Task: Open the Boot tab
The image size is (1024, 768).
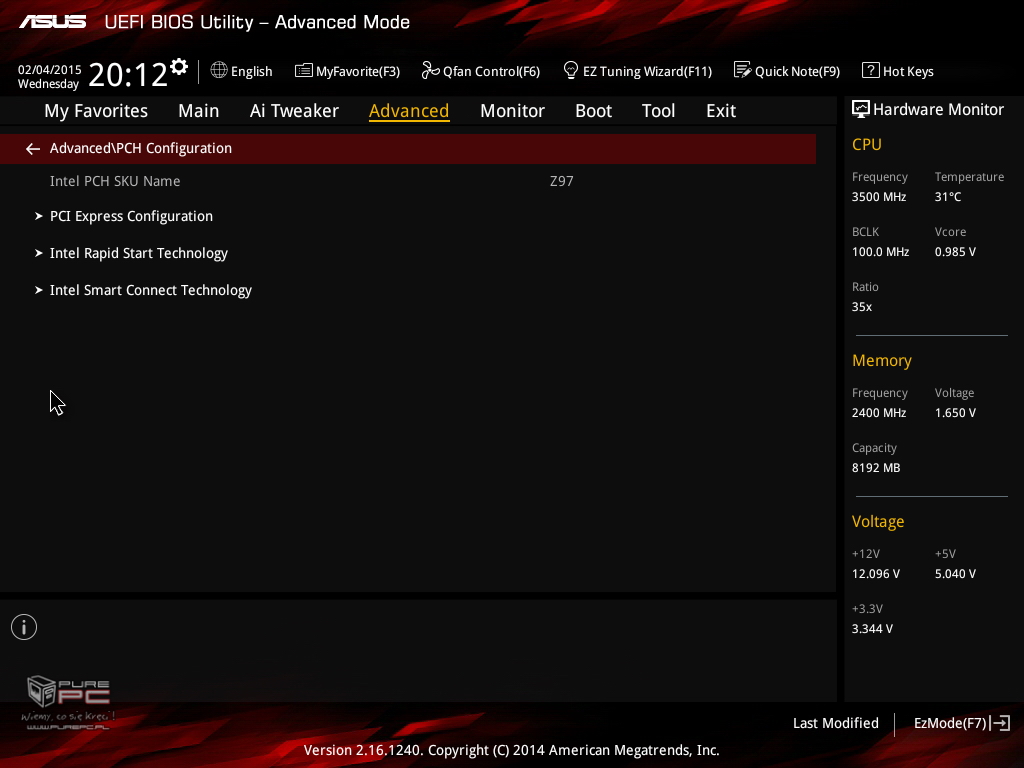Action: pos(594,111)
